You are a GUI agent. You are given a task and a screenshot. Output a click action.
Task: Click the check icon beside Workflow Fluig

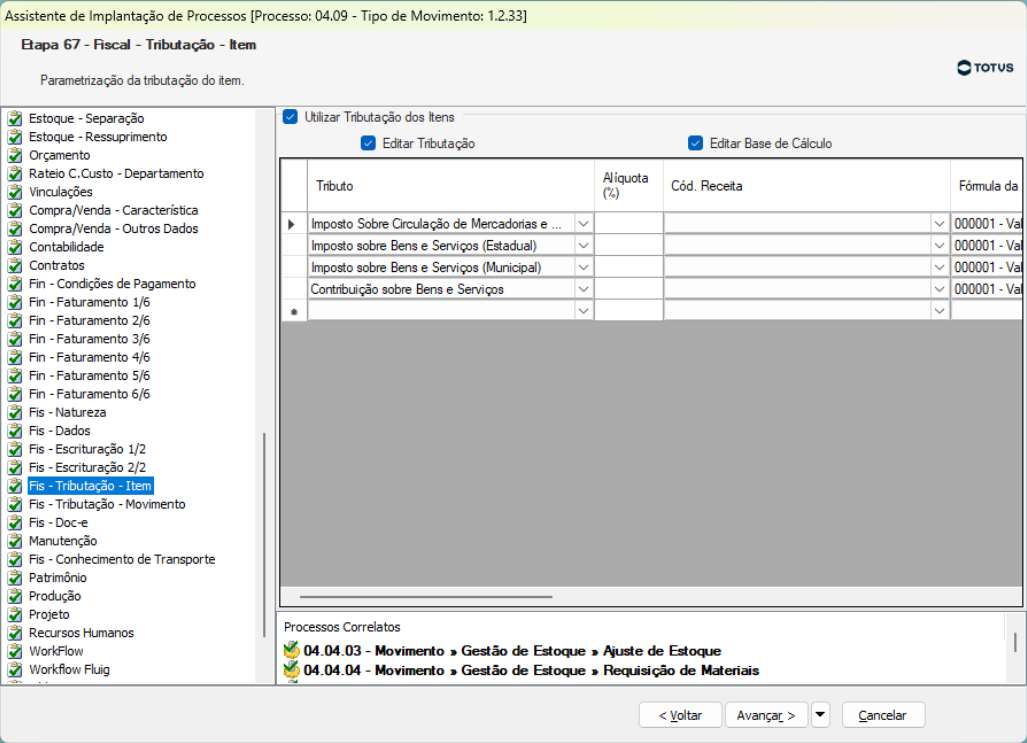coord(15,669)
